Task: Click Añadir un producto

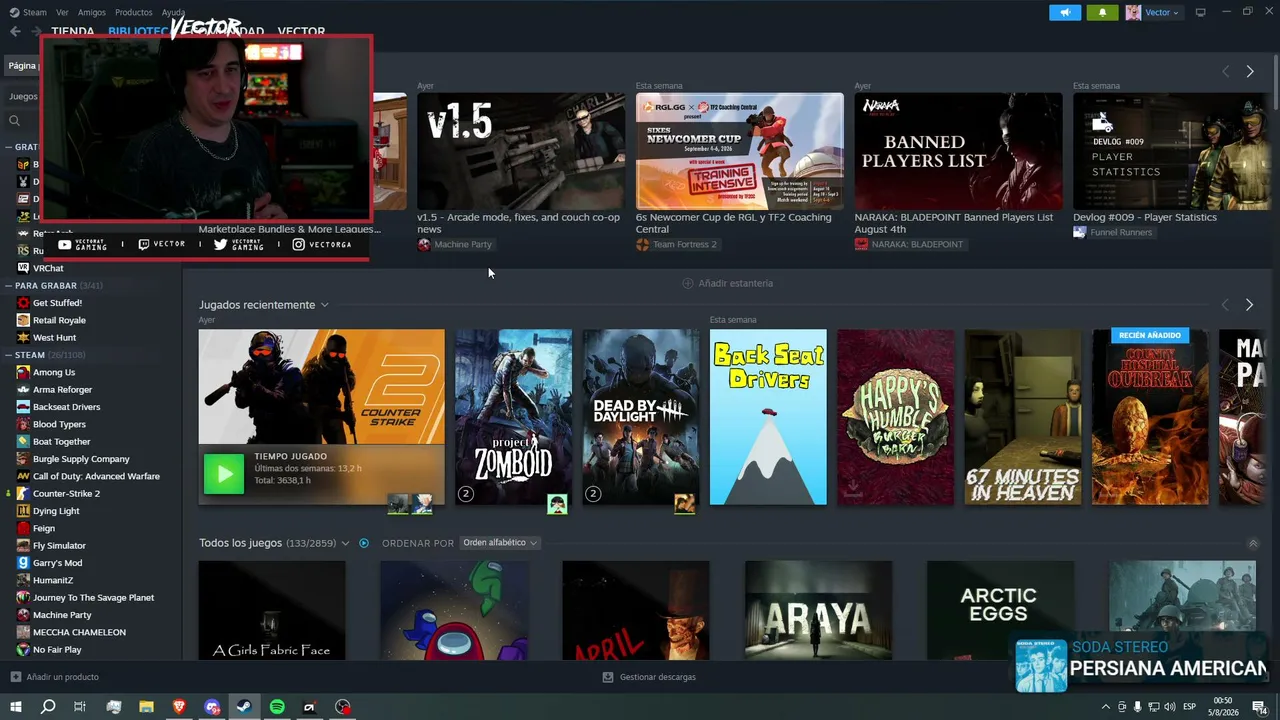Action: click(62, 677)
